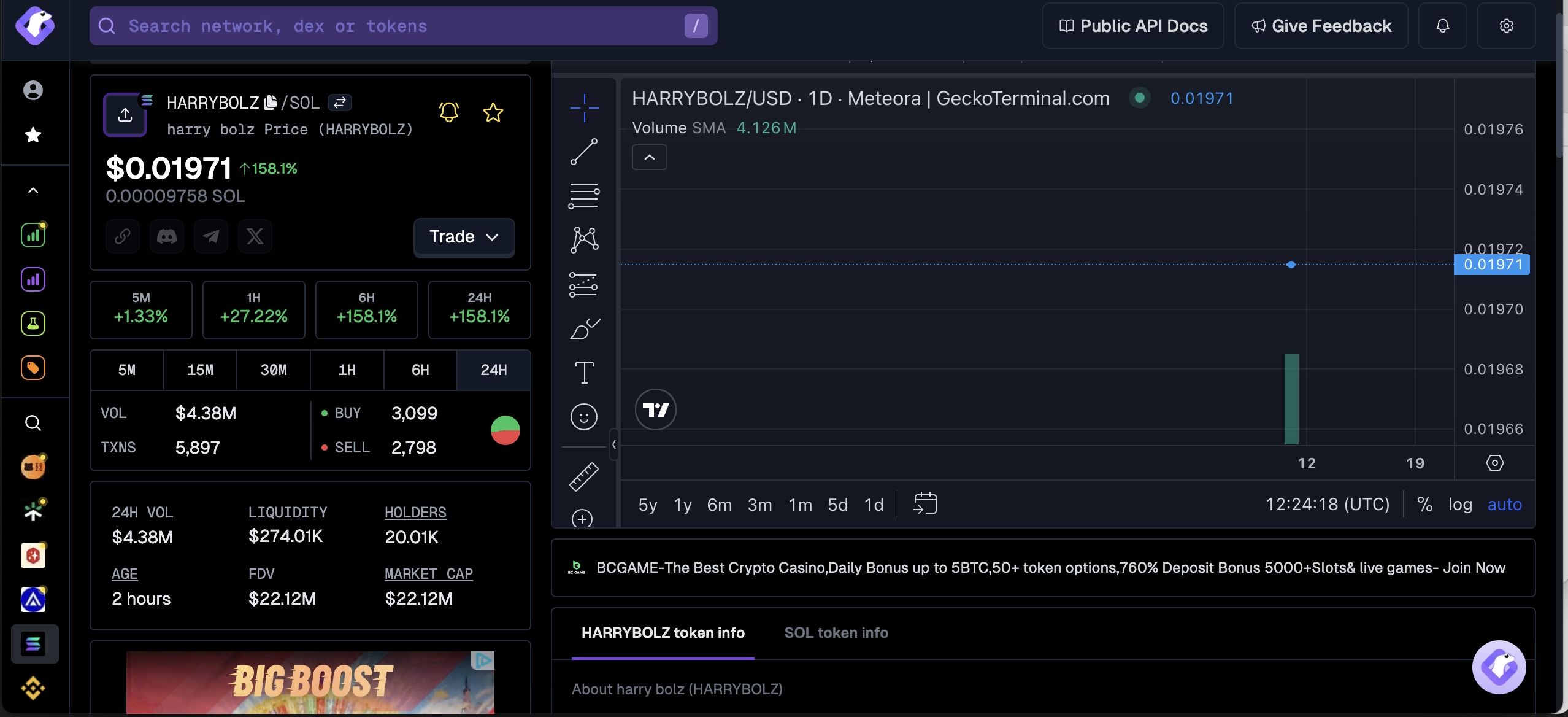The image size is (1568, 717).
Task: Select the 1H stats timeframe tab
Action: (x=347, y=370)
